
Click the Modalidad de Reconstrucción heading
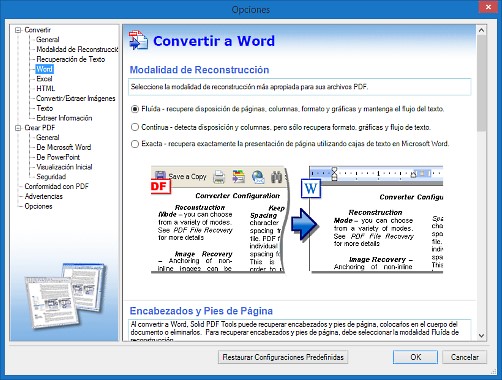[199, 70]
